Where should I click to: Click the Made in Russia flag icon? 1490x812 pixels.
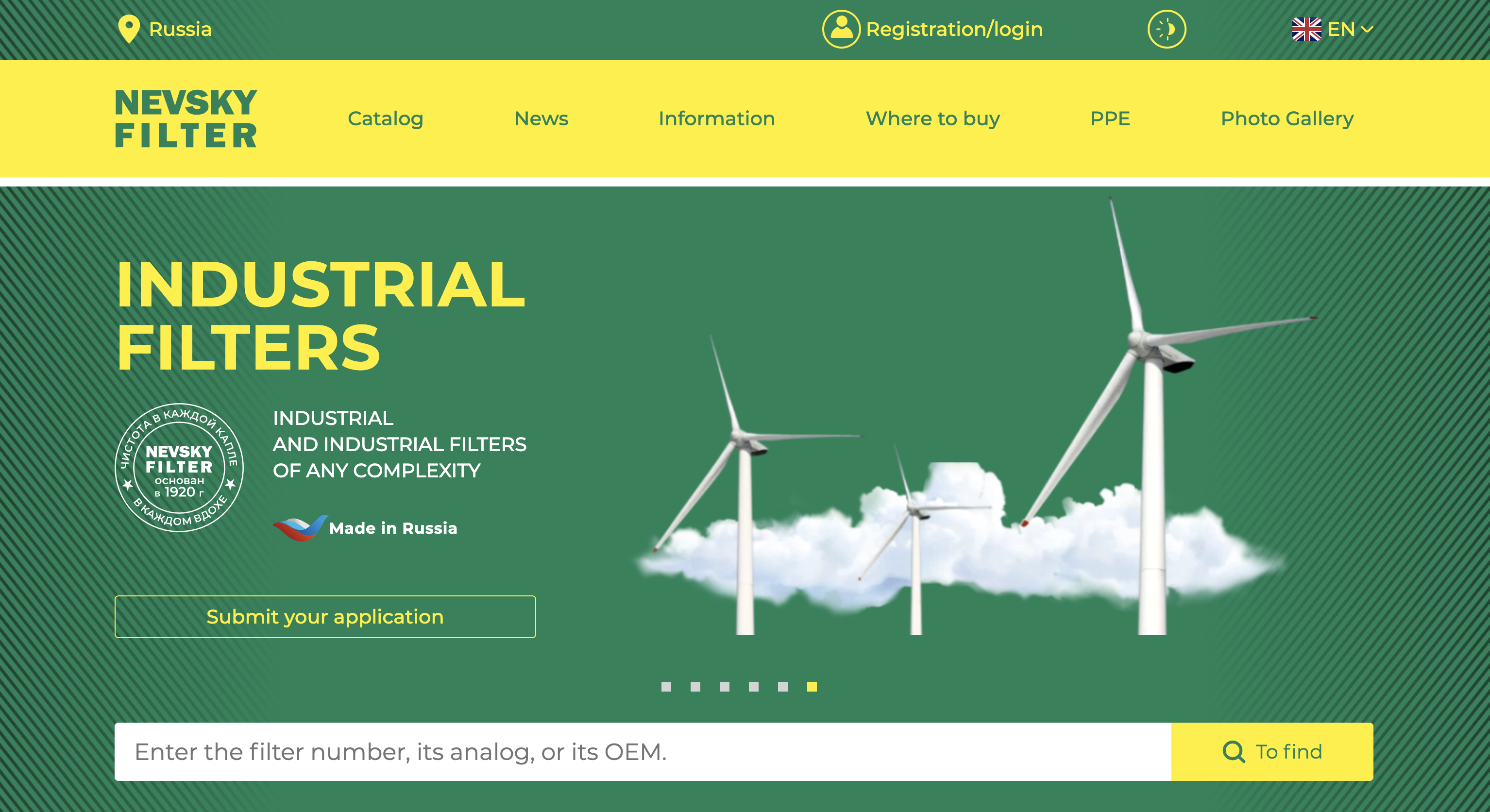coord(300,527)
